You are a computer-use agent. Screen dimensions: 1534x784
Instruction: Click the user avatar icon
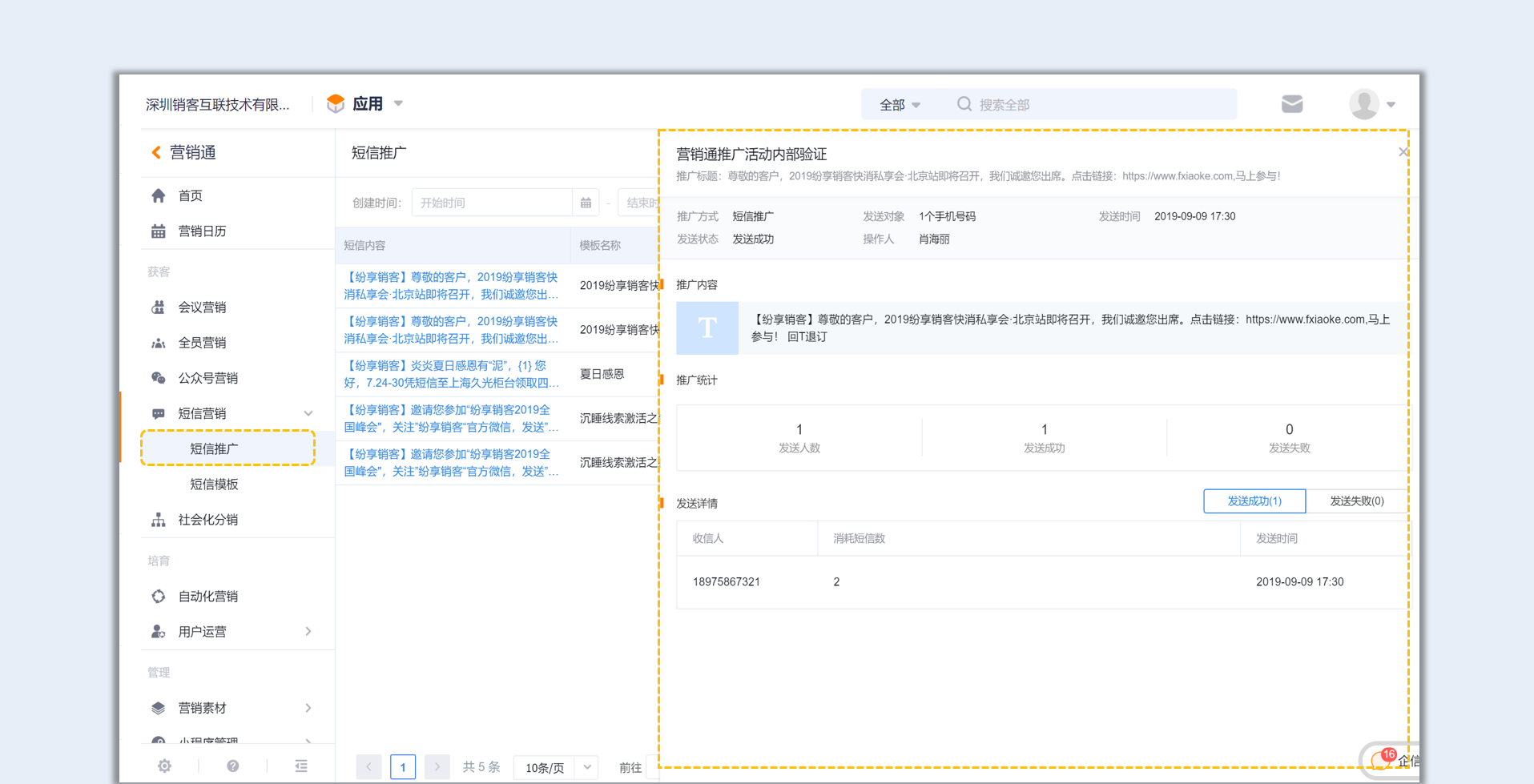tap(1363, 104)
